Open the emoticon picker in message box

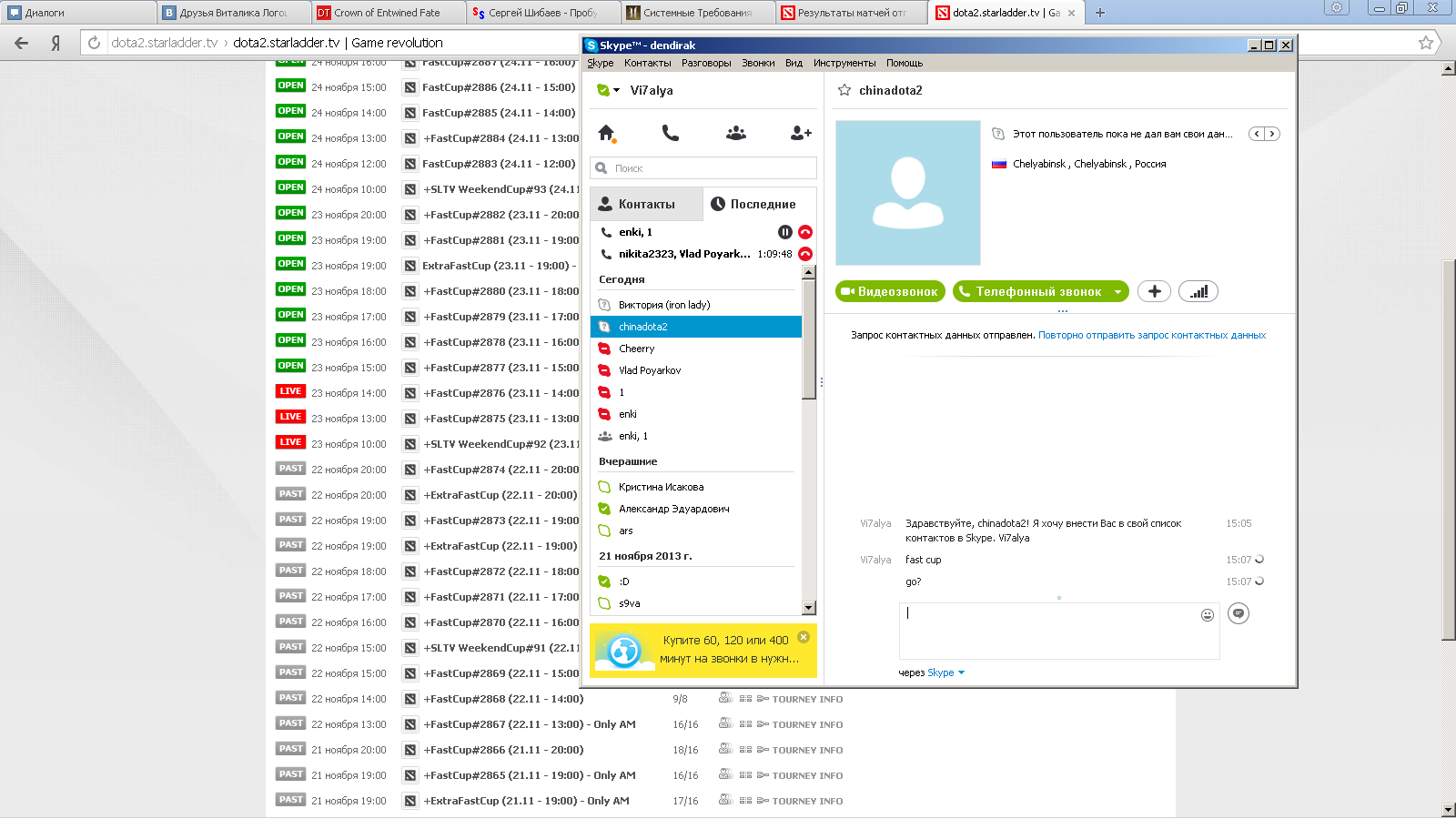[1208, 615]
